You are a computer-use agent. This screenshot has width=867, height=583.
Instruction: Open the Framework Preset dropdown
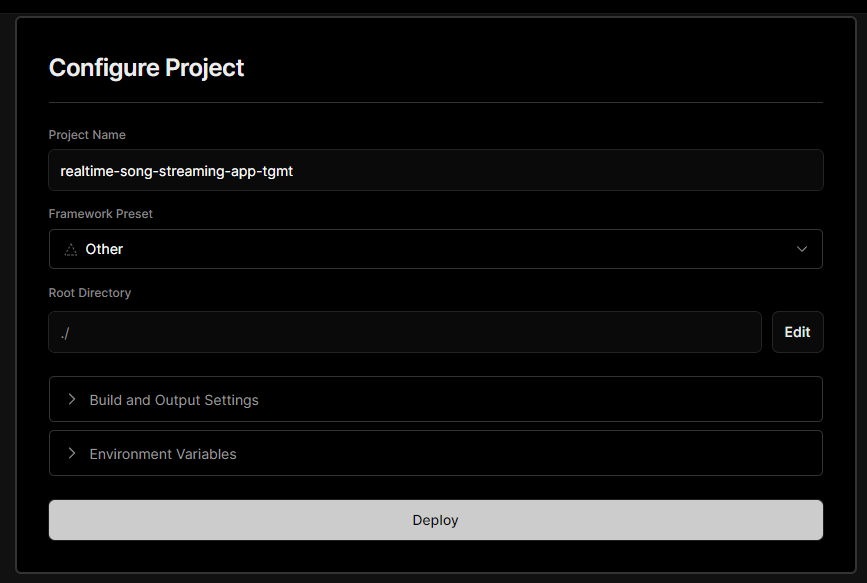pyautogui.click(x=435, y=249)
